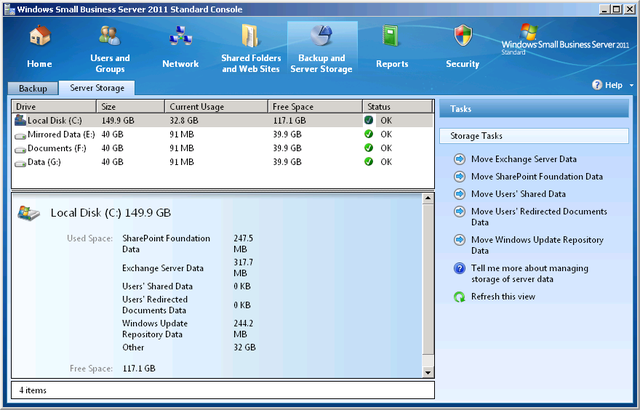
Task: Sort list by Drive column header
Action: 54,106
